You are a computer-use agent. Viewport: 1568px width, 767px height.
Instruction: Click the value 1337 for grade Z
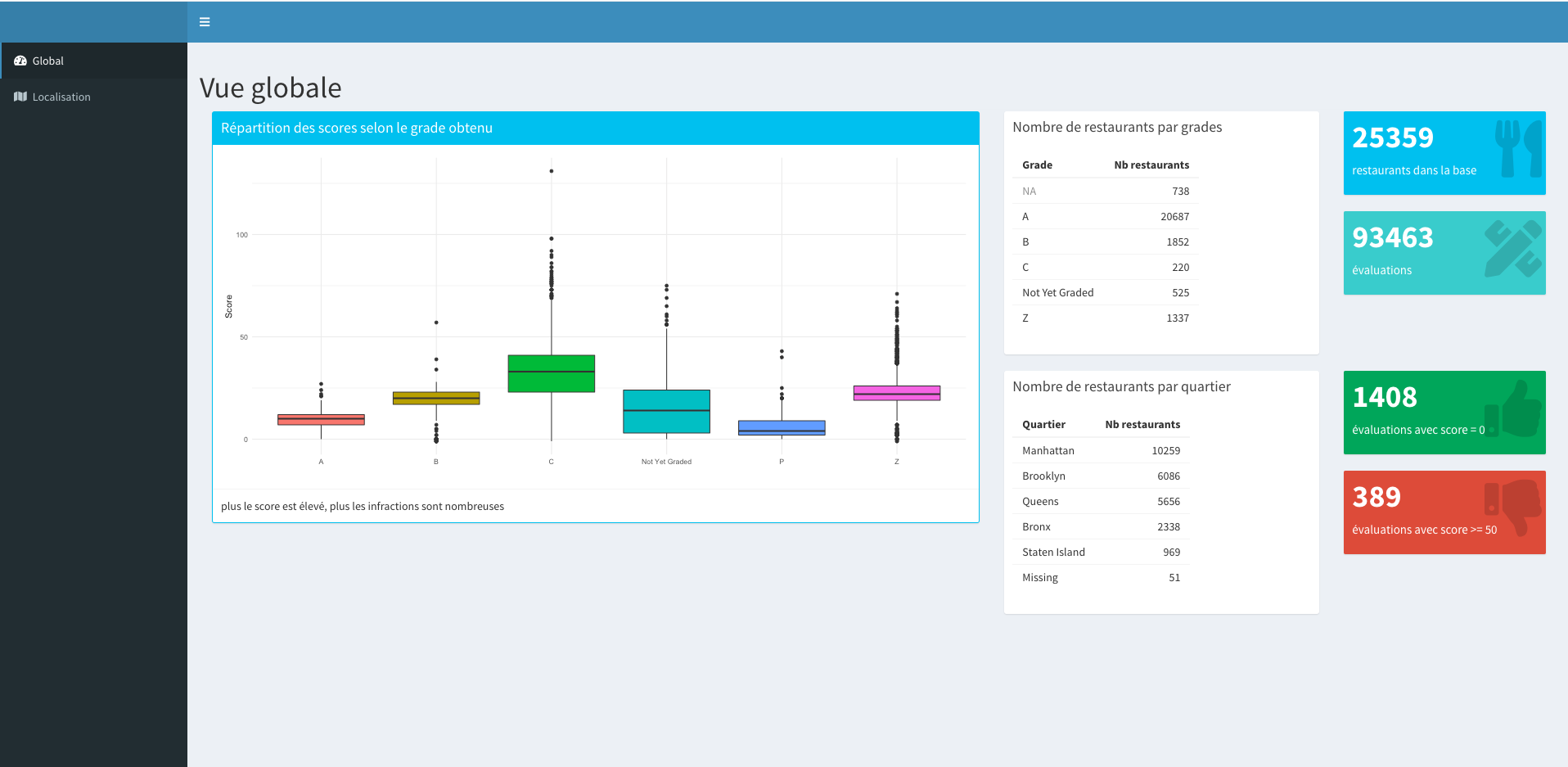tap(1178, 318)
